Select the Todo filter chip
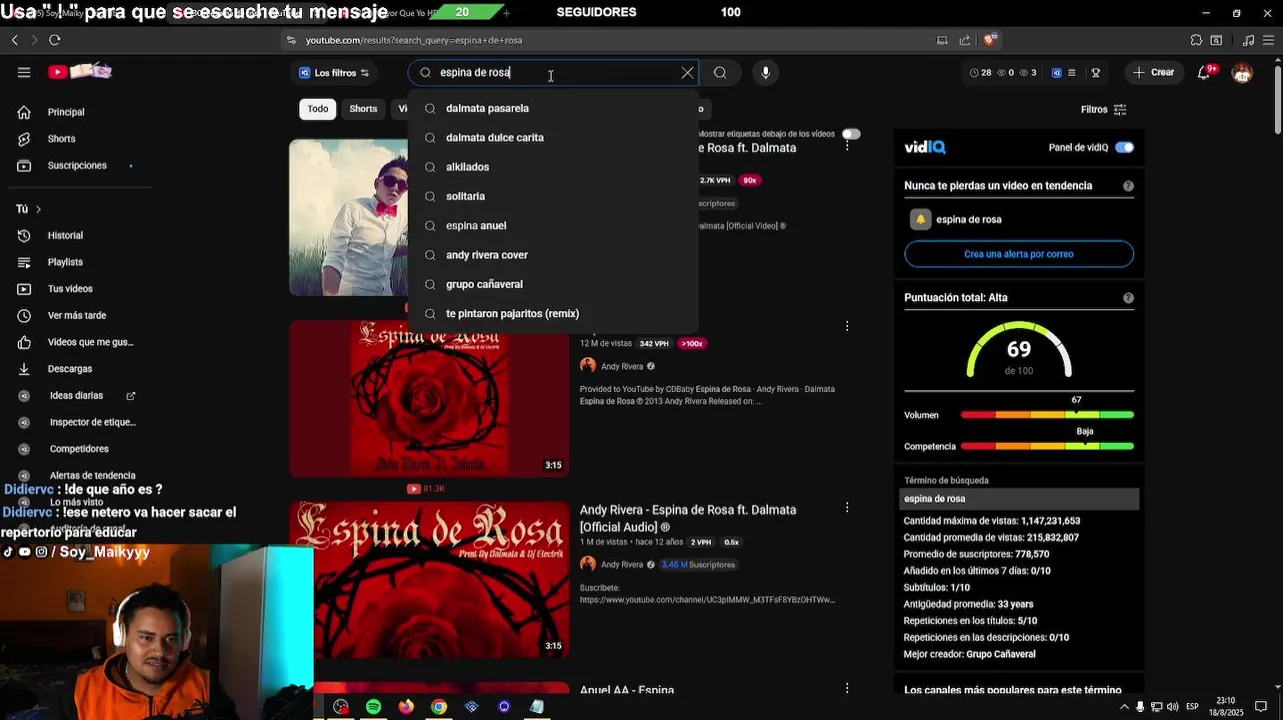This screenshot has height=720, width=1283. [318, 109]
